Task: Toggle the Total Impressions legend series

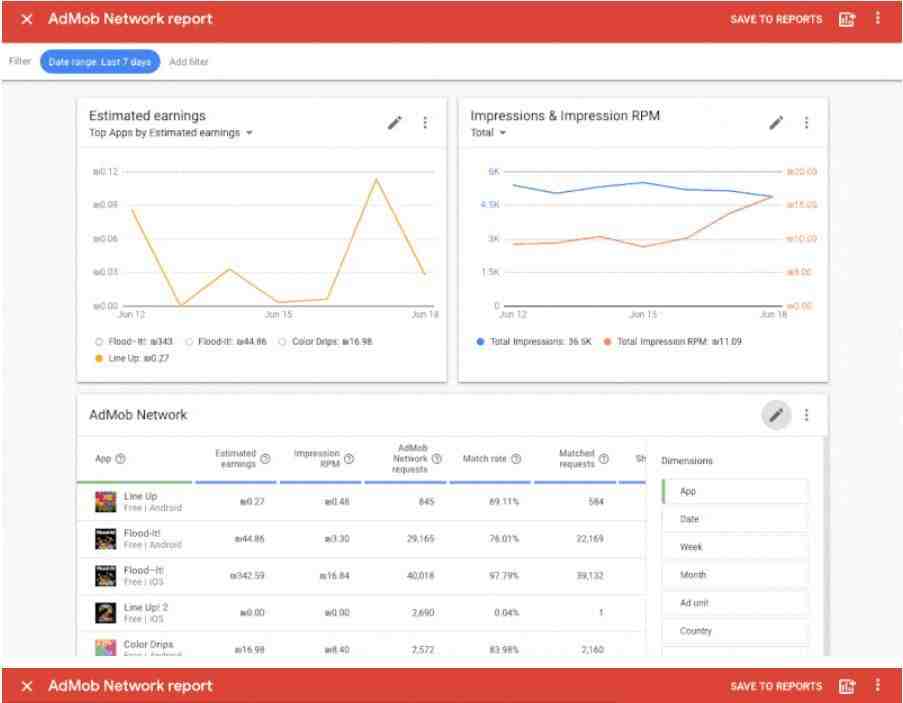Action: click(x=534, y=341)
